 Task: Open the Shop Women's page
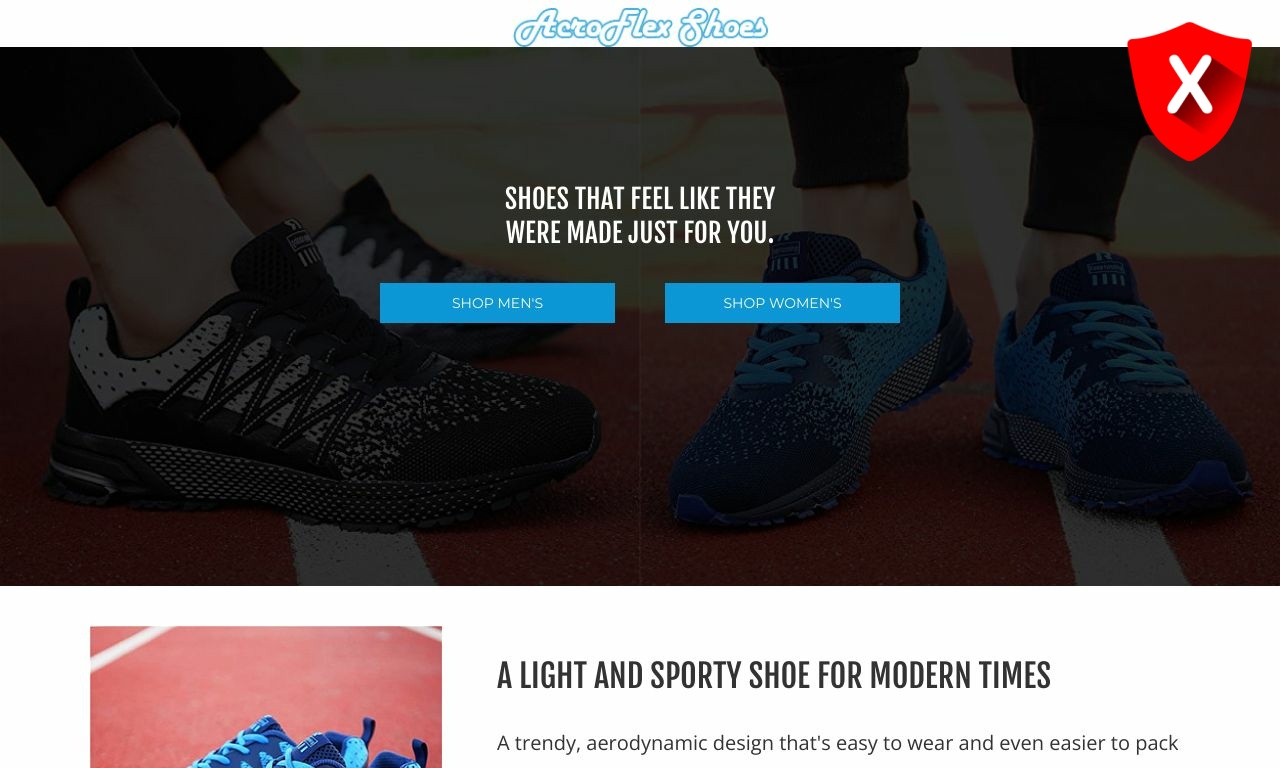[782, 303]
